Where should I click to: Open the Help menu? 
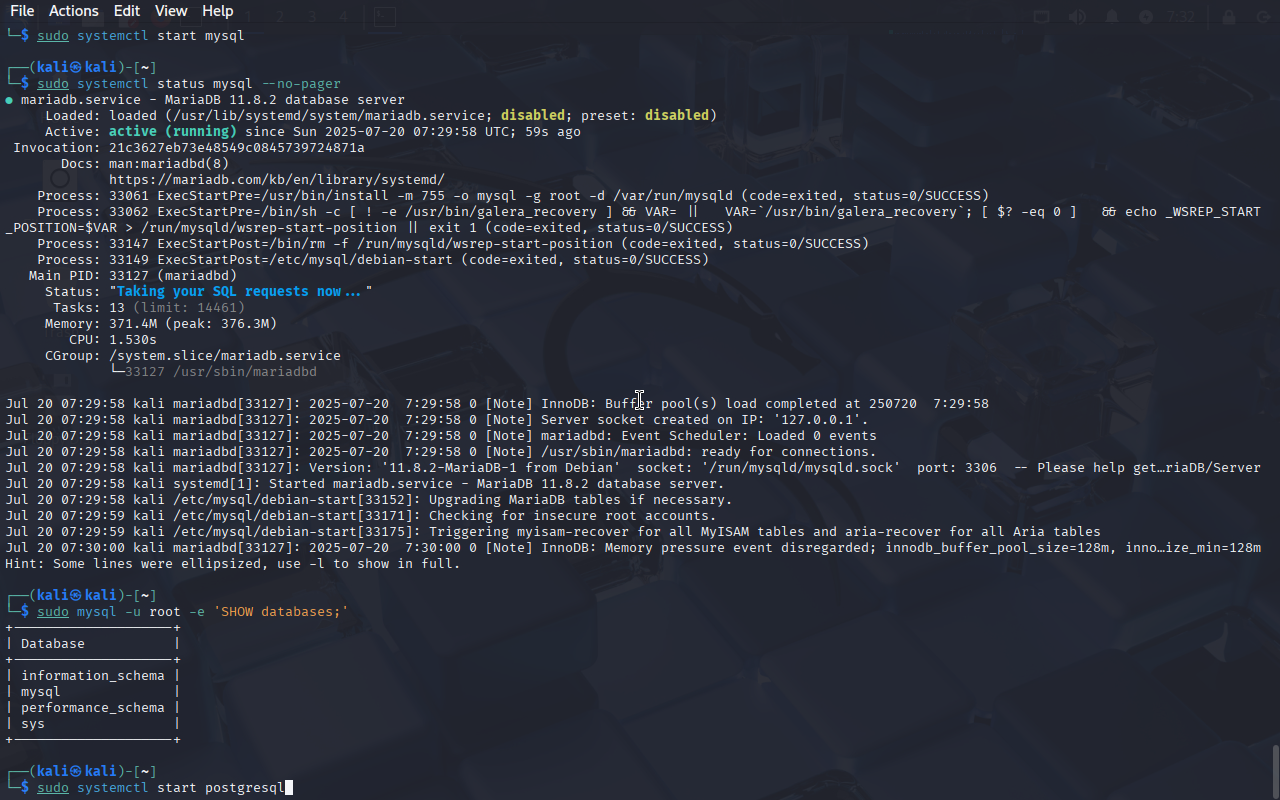click(x=217, y=11)
